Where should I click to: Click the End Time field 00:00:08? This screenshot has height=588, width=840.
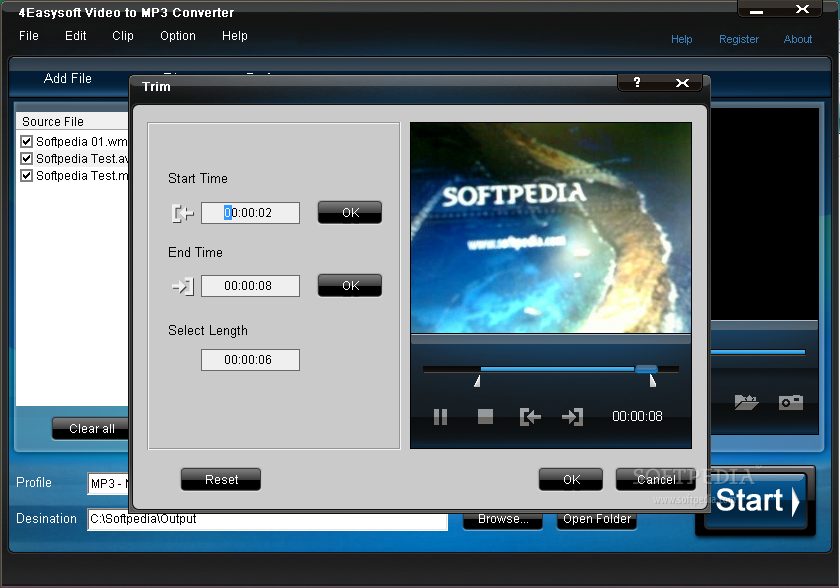point(250,285)
